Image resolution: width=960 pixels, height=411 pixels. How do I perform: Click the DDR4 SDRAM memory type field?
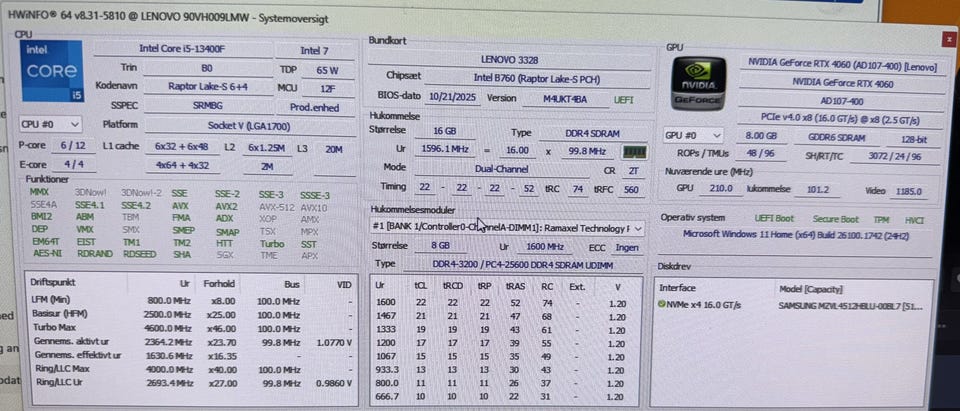click(592, 133)
